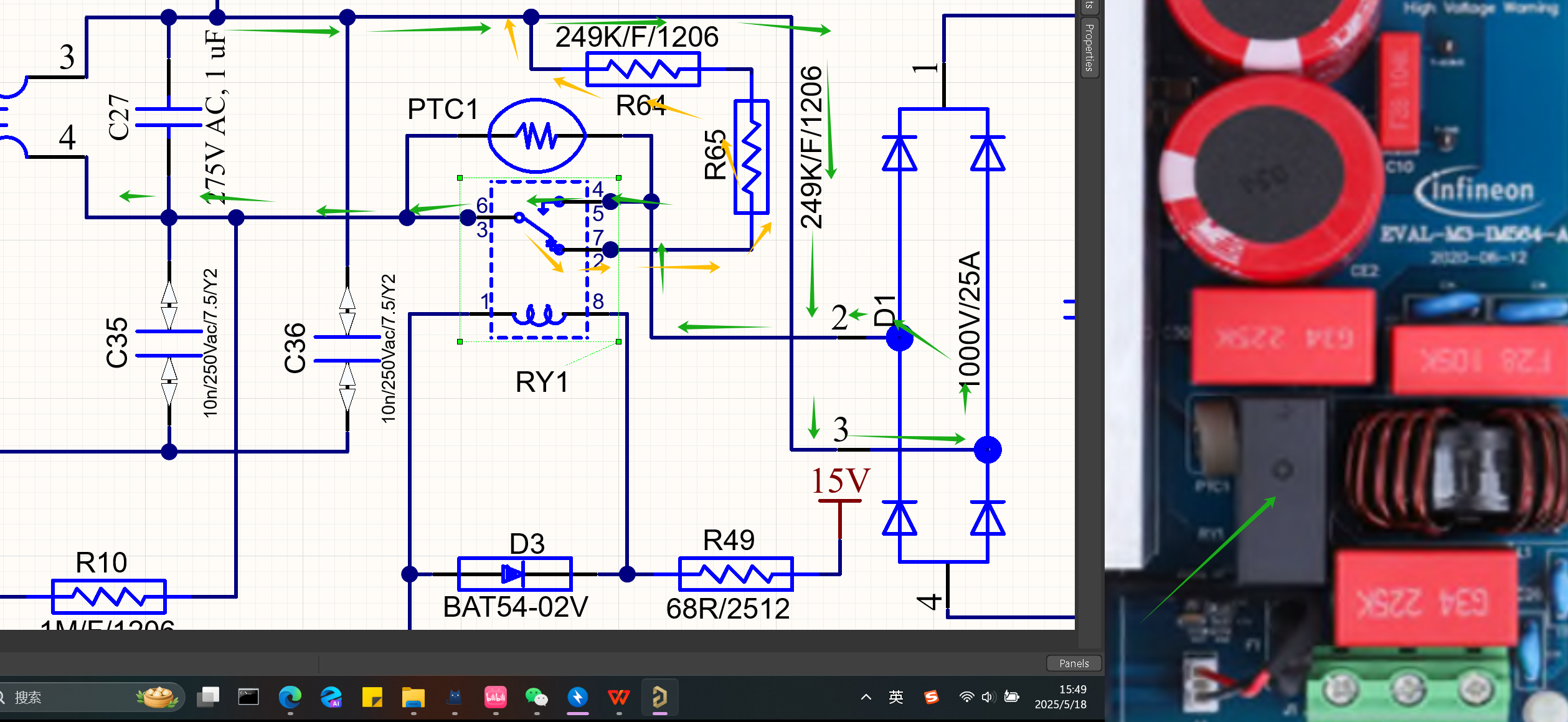Open the volume control in the tray
The height and width of the screenshot is (722, 1568).
[987, 697]
